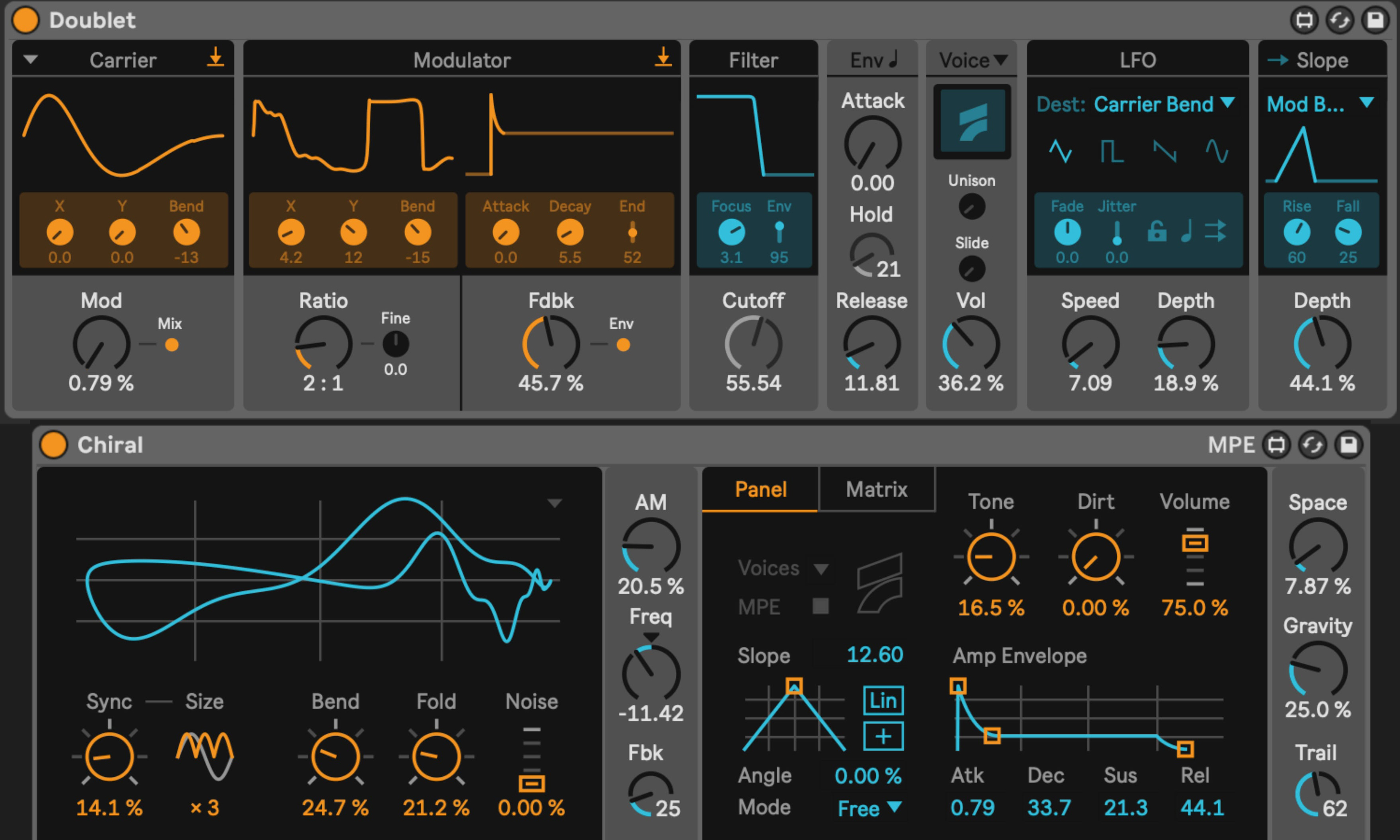The width and height of the screenshot is (1400, 840).
Task: Toggle LFO retrigger arrows icon
Action: tap(1215, 231)
